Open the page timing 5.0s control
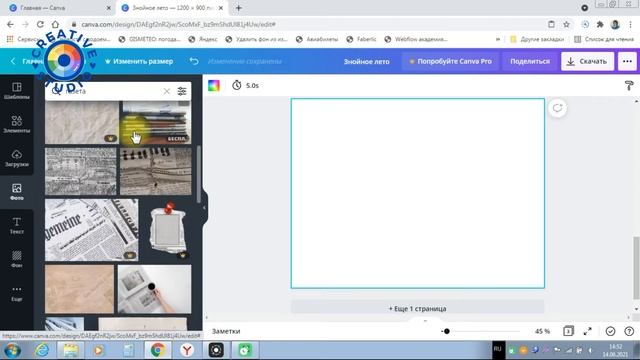Screen dimensions: 640x360 (x=246, y=85)
